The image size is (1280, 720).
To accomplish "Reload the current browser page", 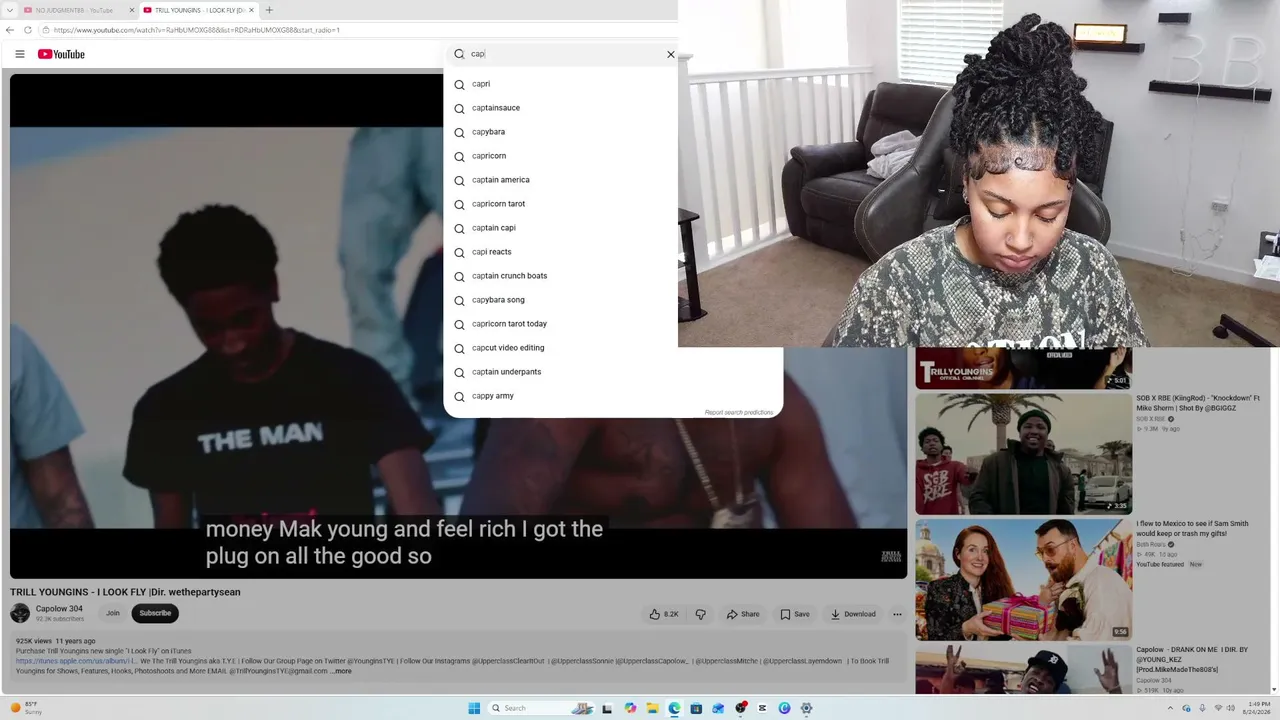I will pyautogui.click(x=28, y=30).
